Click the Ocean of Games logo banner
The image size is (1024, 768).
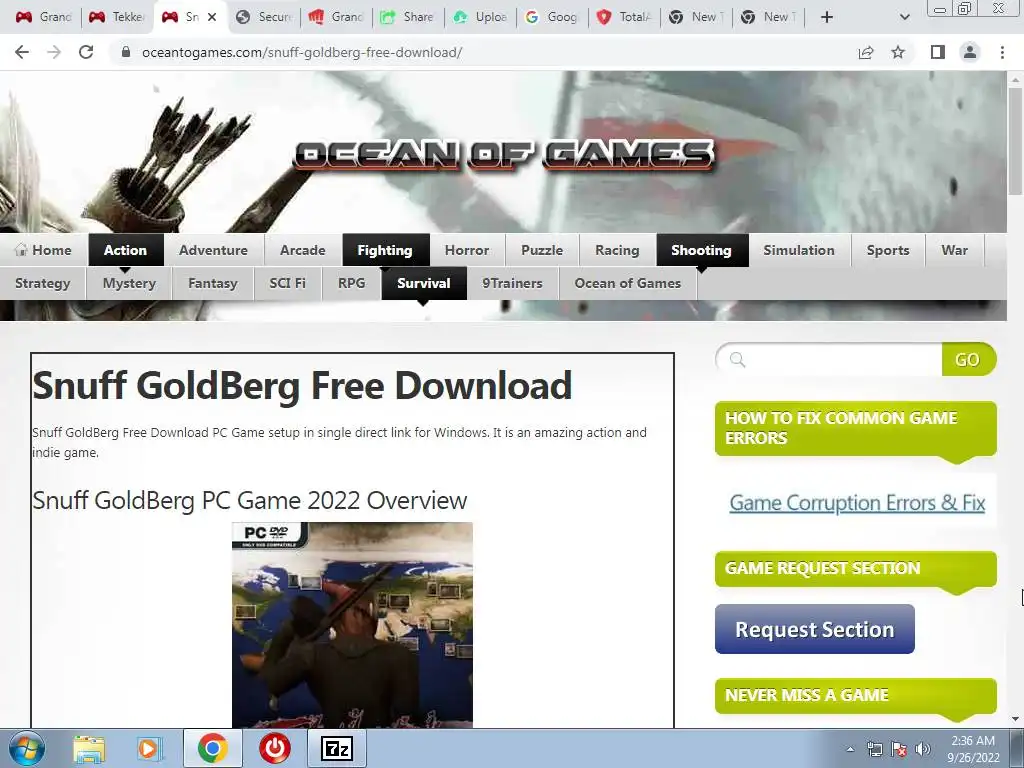coord(504,155)
